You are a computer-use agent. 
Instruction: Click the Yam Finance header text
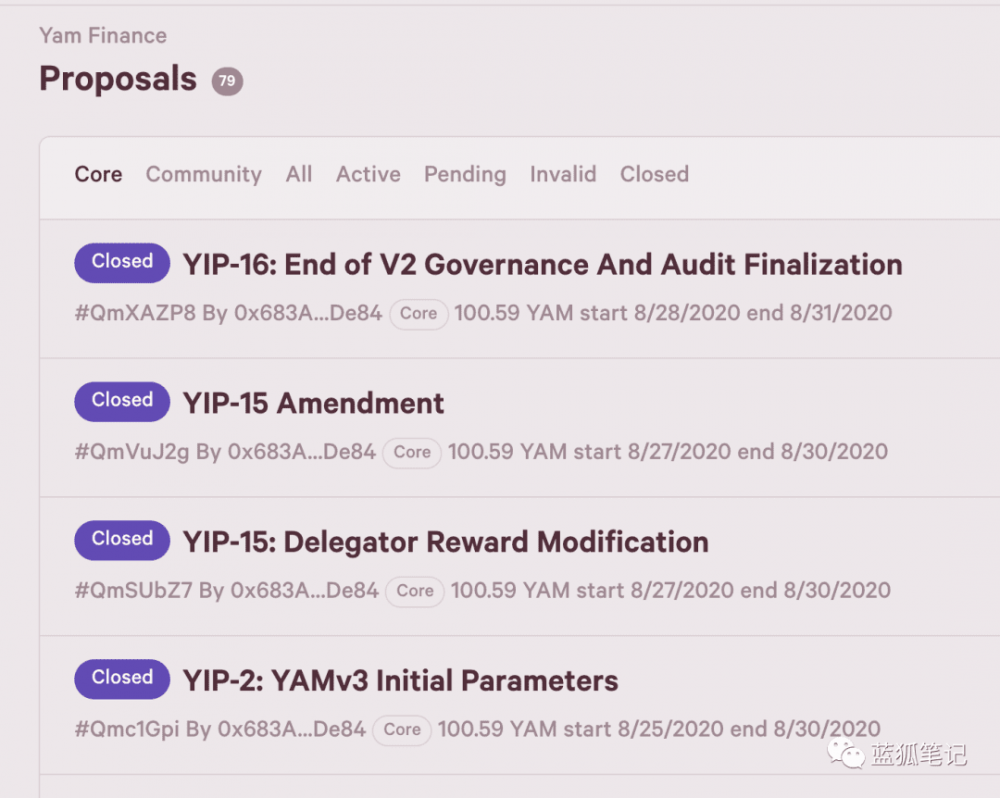(x=102, y=35)
